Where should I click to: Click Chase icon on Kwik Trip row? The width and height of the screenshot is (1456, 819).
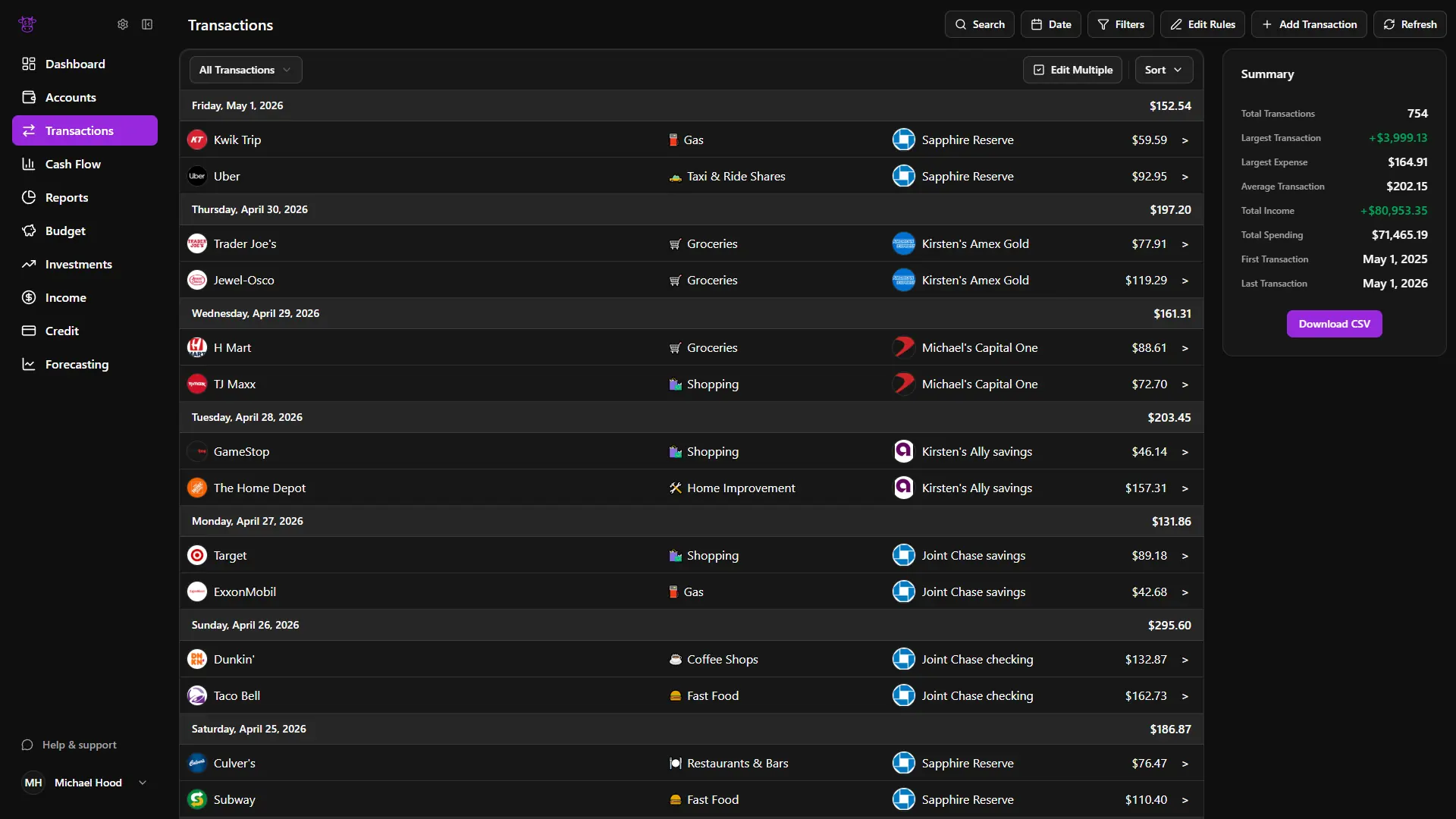tap(904, 140)
